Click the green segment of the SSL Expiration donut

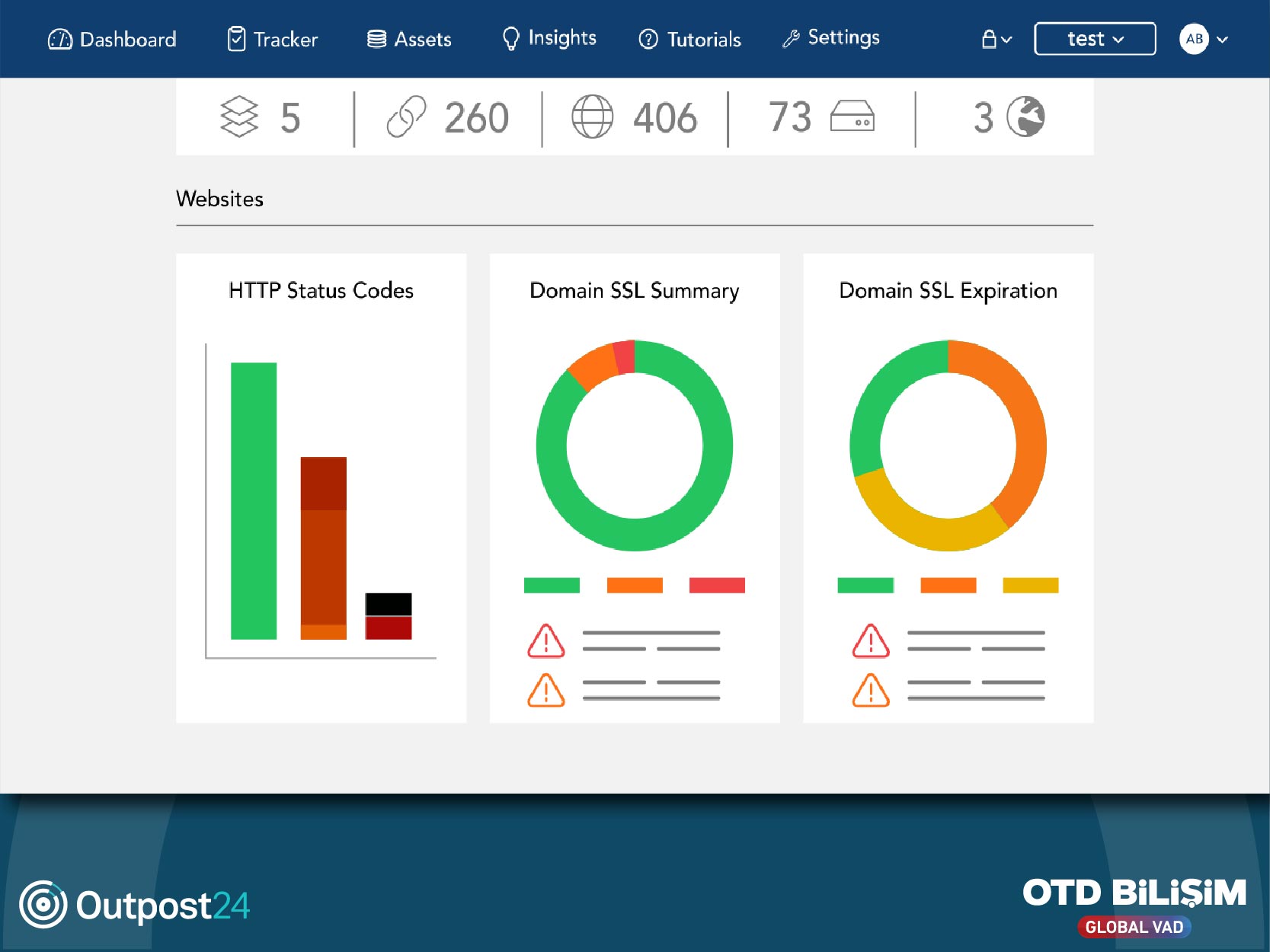pos(875,404)
